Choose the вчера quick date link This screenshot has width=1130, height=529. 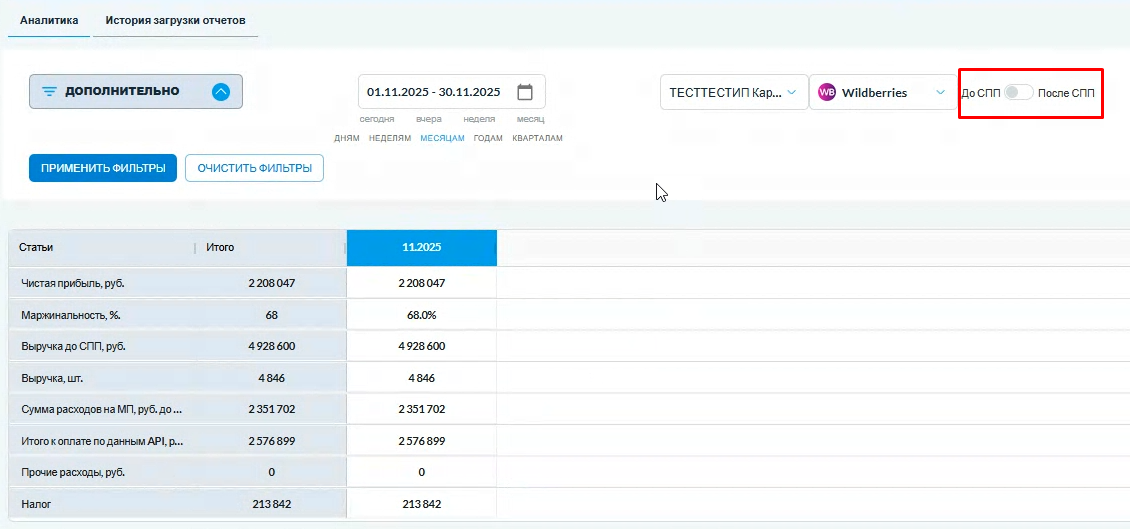[429, 119]
